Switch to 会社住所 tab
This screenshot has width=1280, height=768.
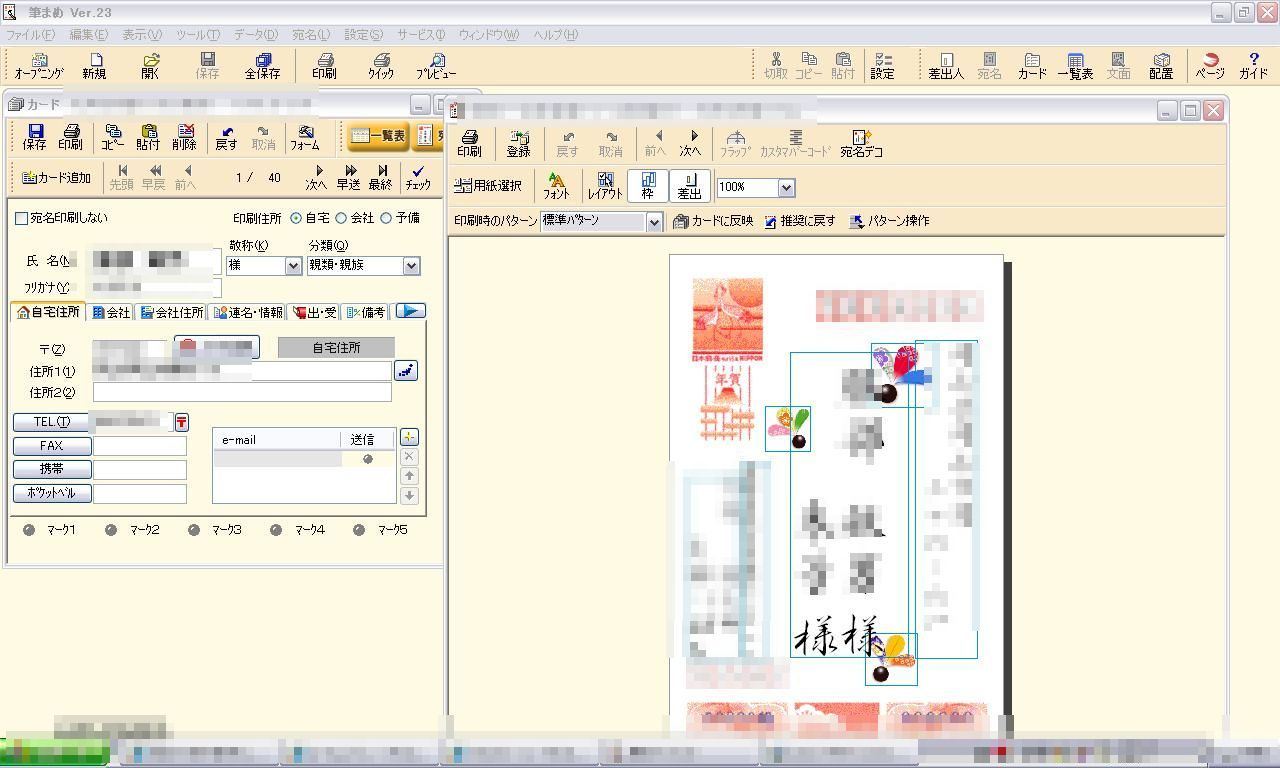[x=172, y=312]
